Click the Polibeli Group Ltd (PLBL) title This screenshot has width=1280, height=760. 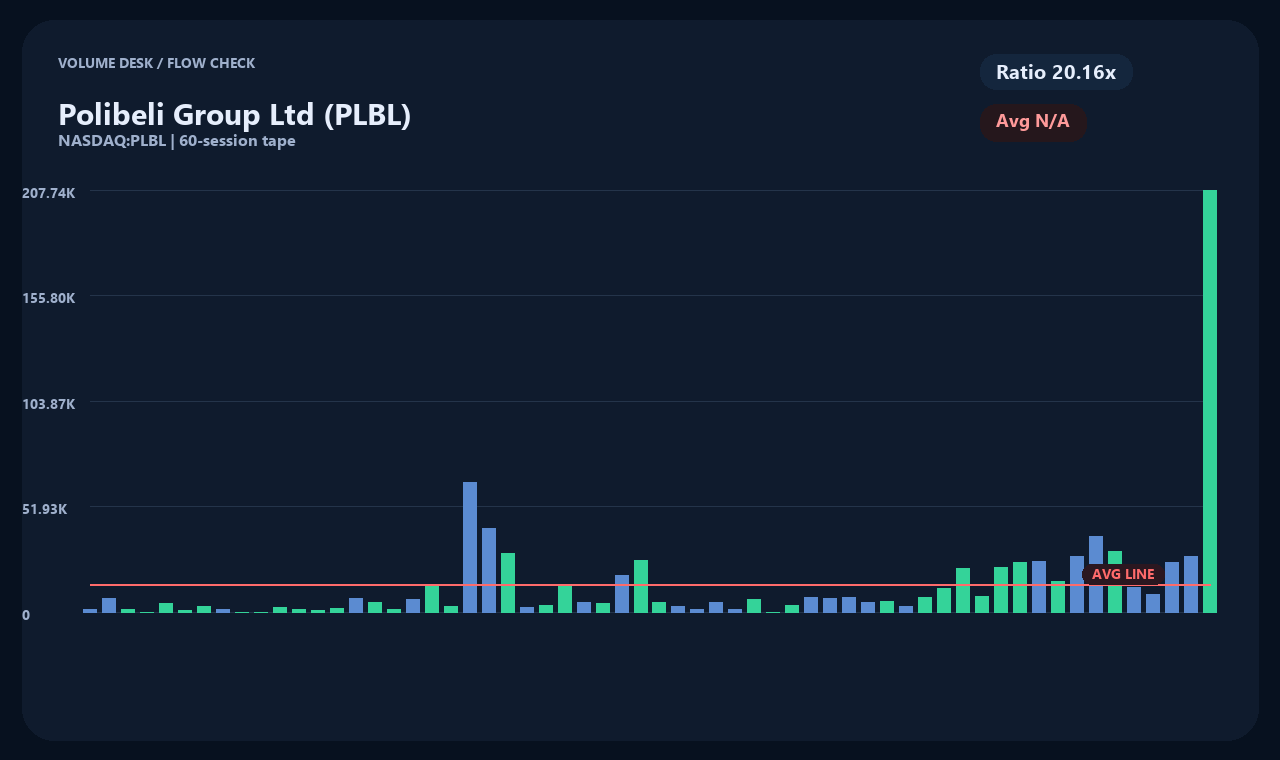click(235, 115)
